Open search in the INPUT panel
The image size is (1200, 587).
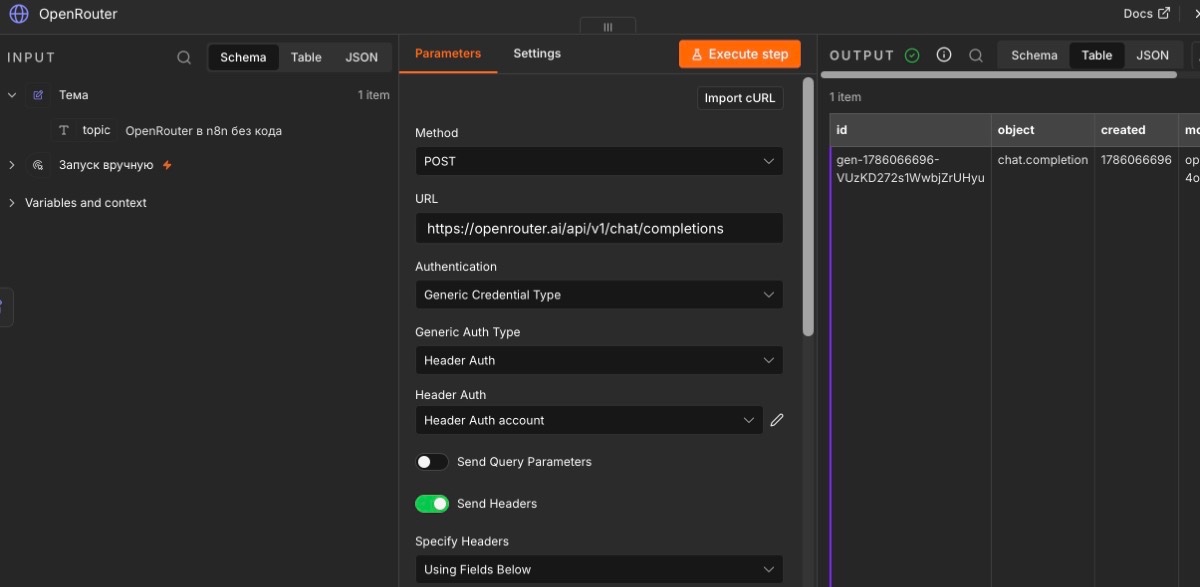click(184, 57)
